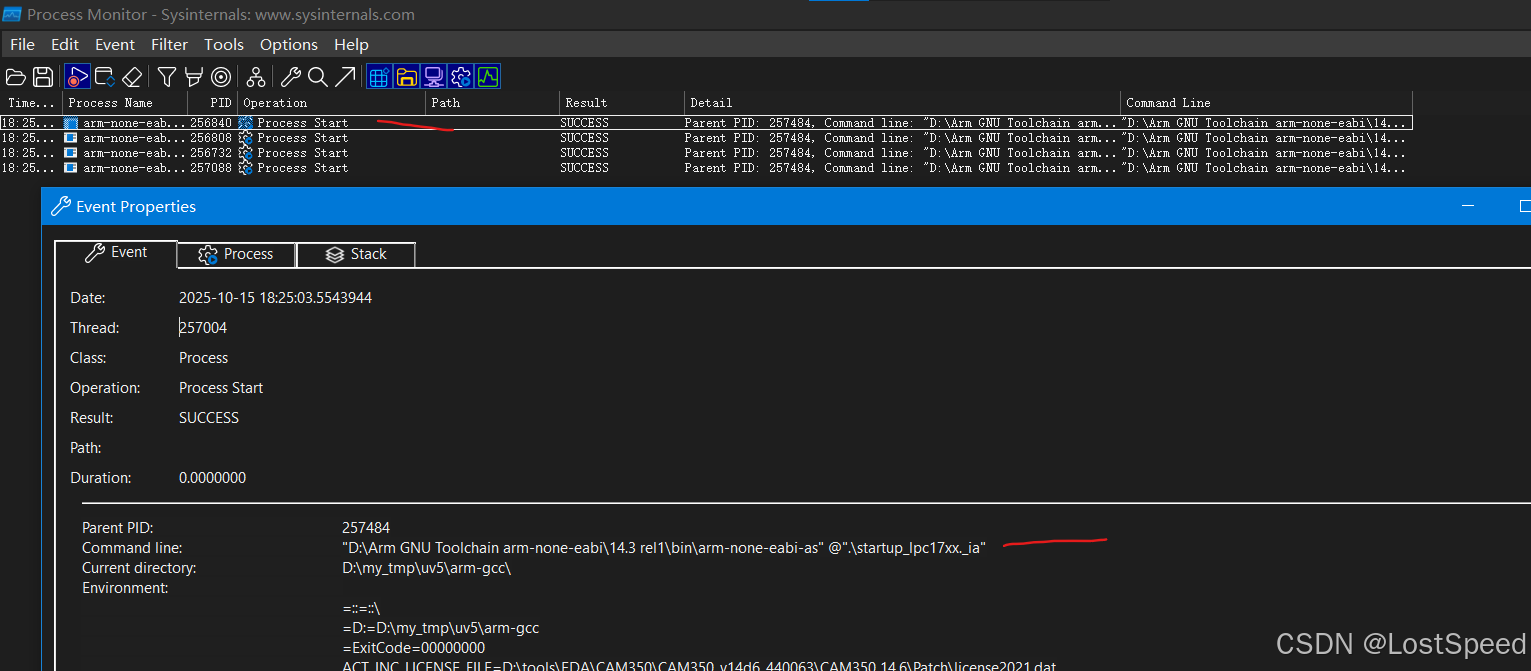Switch to the Process tab
This screenshot has width=1531, height=671.
pos(236,254)
